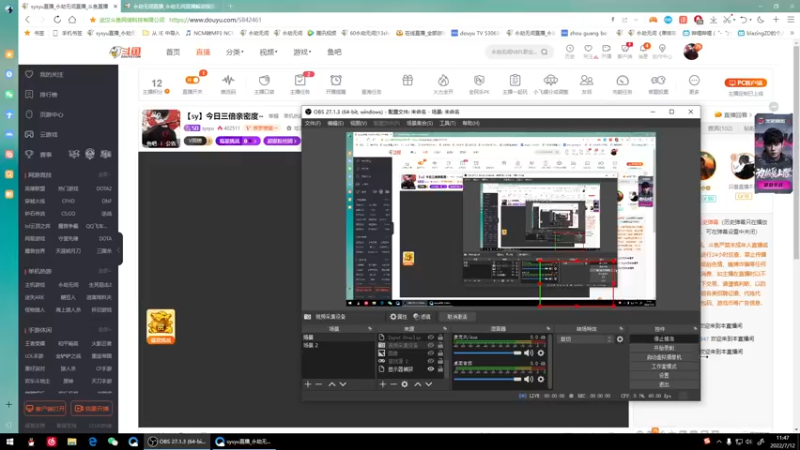Viewport: 800px width, 450px height.
Task: Open the 友邻 friends icon in toolbar
Action: [x=587, y=80]
